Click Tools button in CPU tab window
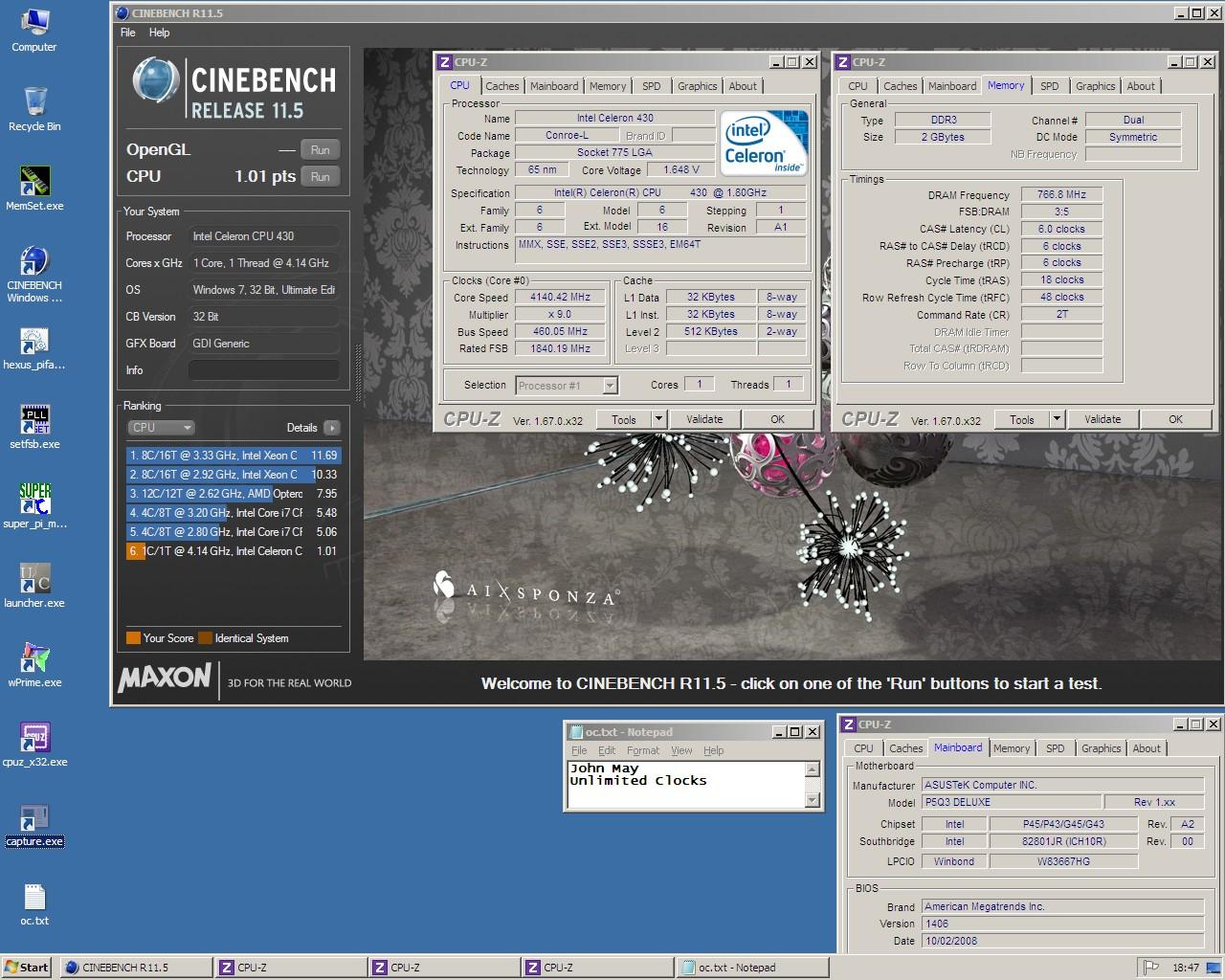This screenshot has width=1225, height=980. (624, 419)
